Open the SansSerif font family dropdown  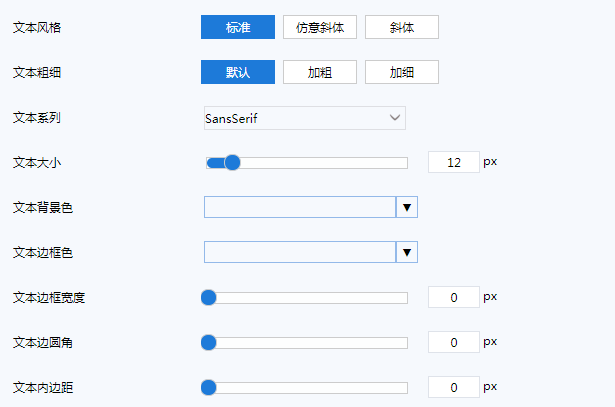(x=295, y=118)
